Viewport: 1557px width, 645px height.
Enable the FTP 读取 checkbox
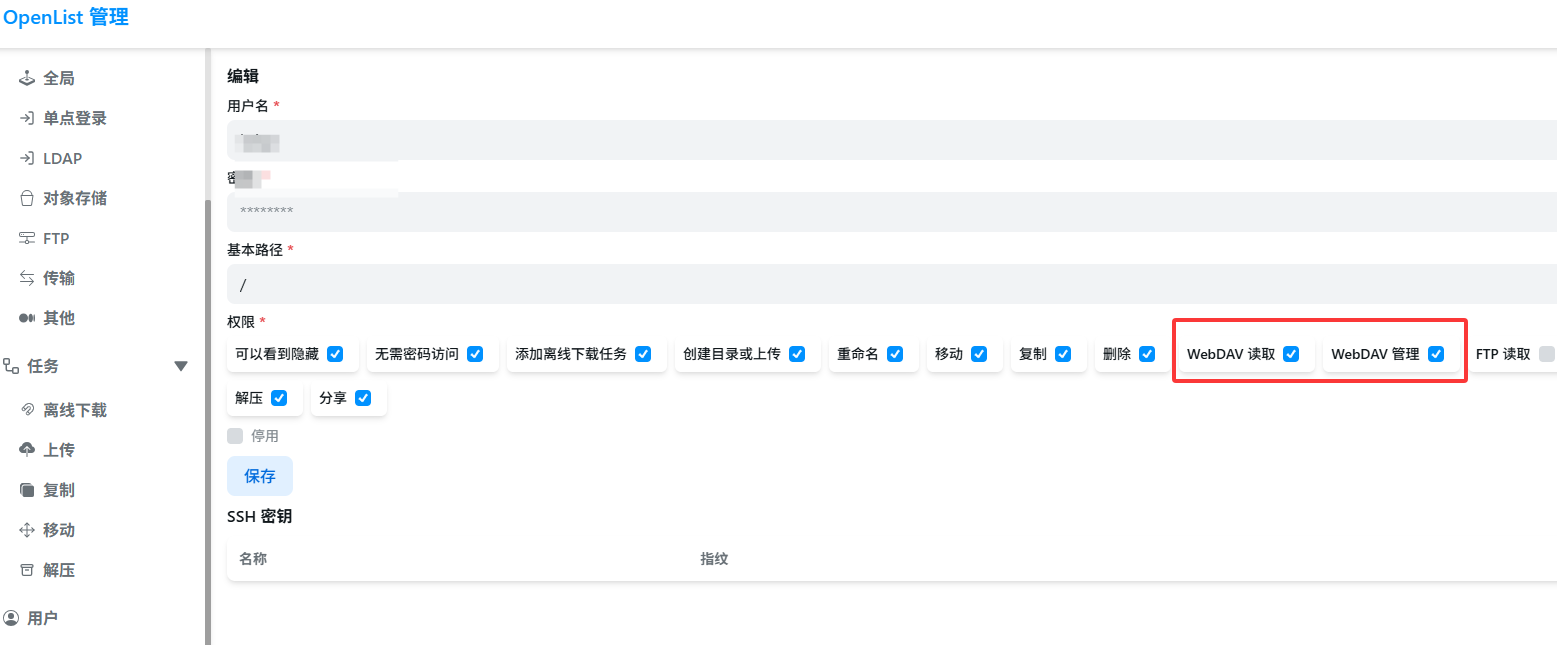[x=1547, y=353]
